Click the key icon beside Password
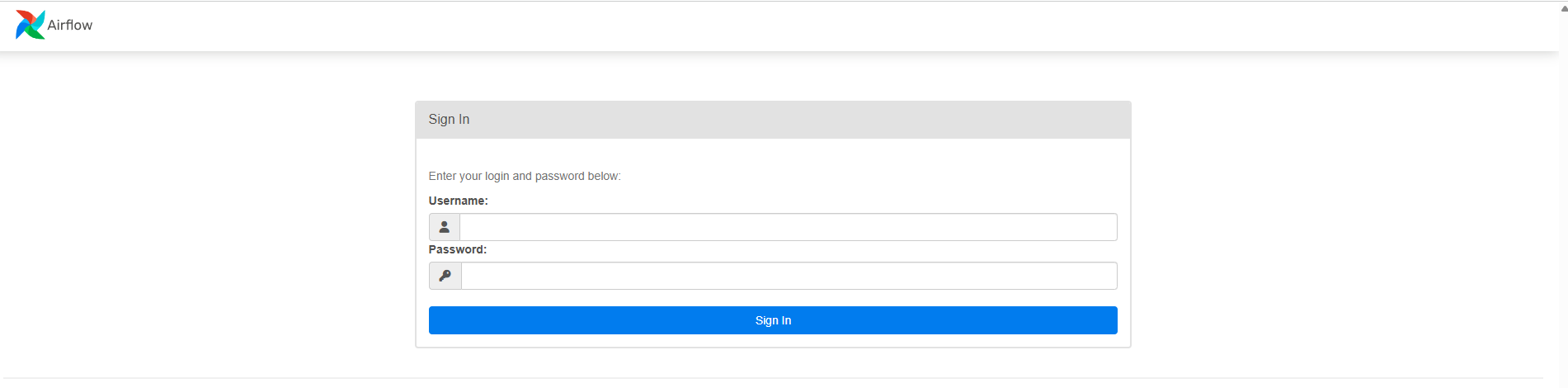Viewport: 1568px width, 388px height. pyautogui.click(x=445, y=276)
